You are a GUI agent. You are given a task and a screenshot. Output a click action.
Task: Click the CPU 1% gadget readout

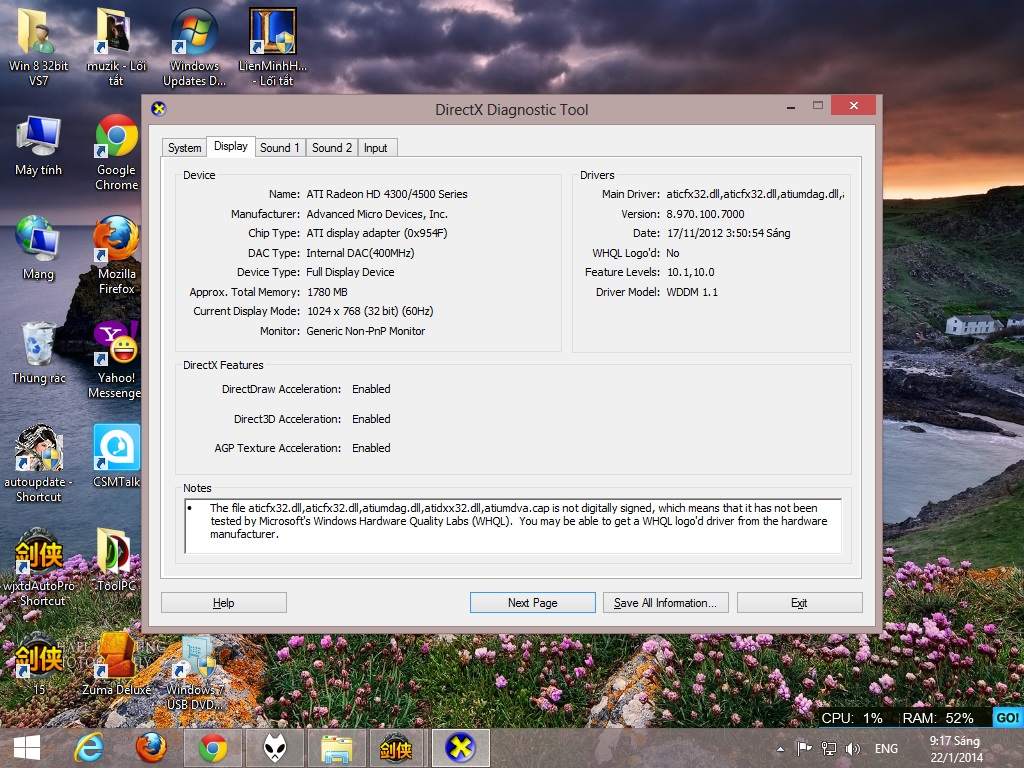point(852,718)
